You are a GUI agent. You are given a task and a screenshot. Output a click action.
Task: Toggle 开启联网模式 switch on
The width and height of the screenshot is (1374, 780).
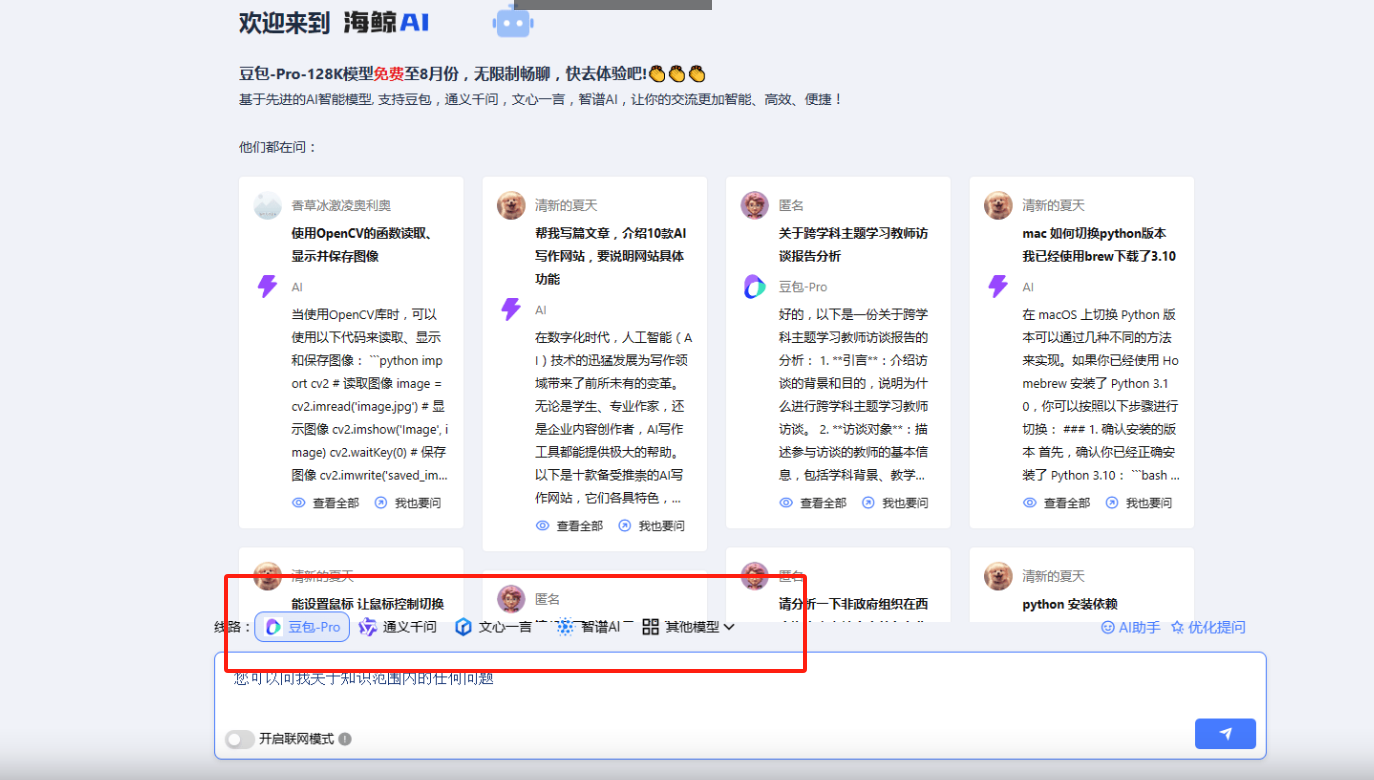click(x=240, y=739)
